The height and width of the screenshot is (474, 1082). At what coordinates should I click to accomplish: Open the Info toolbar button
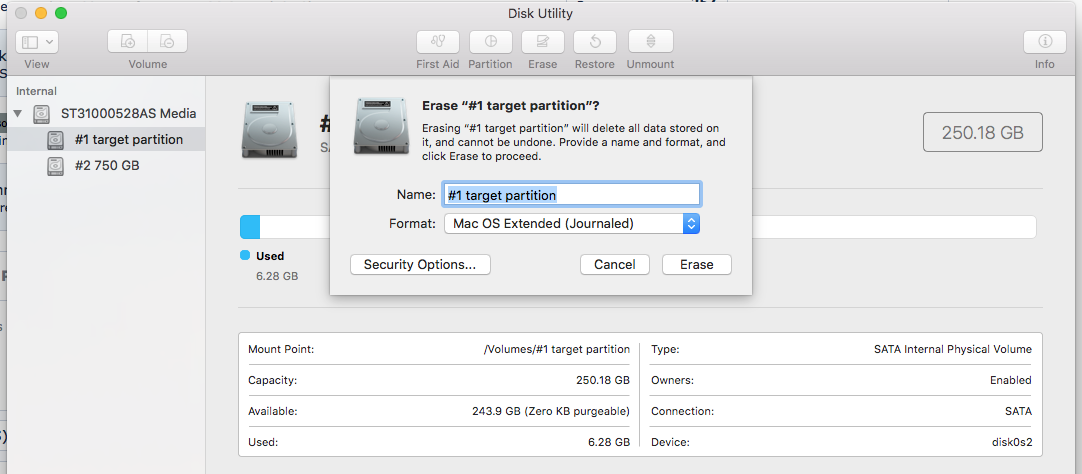(1045, 42)
